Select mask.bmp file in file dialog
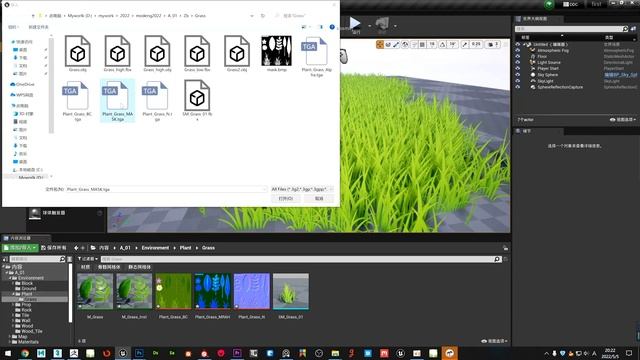The height and width of the screenshot is (360, 640). [x=277, y=54]
